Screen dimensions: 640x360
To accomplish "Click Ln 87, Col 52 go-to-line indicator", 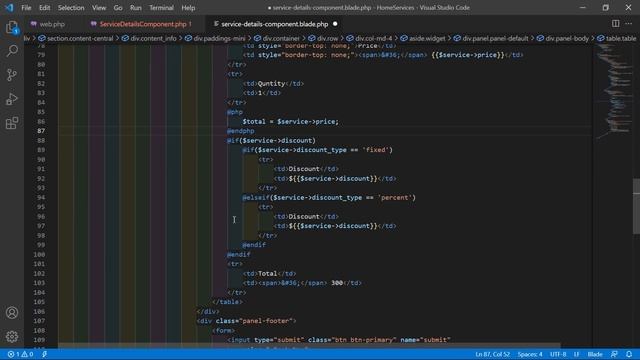I will (x=493, y=354).
